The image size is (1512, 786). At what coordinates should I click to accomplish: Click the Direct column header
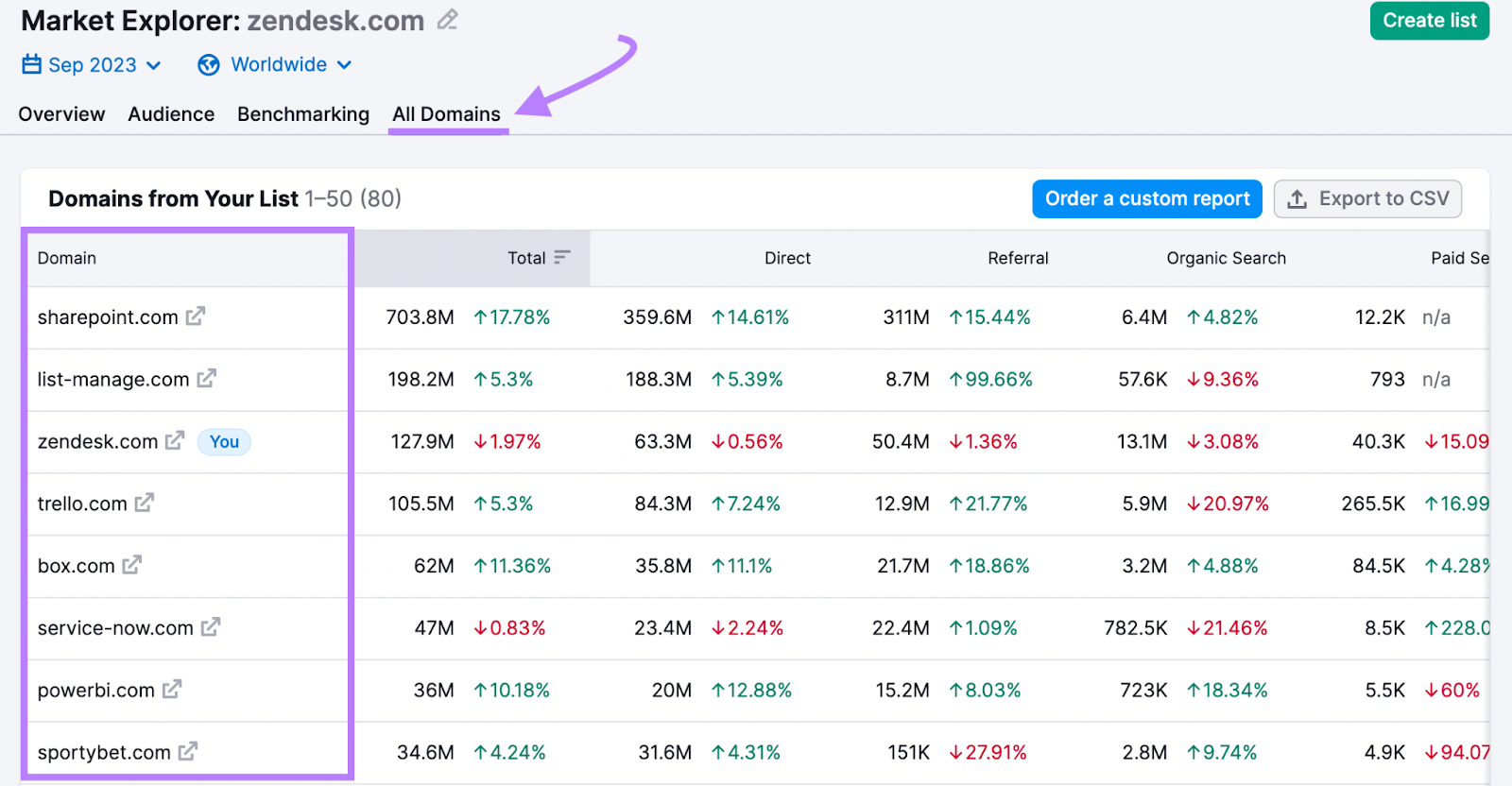click(x=787, y=258)
